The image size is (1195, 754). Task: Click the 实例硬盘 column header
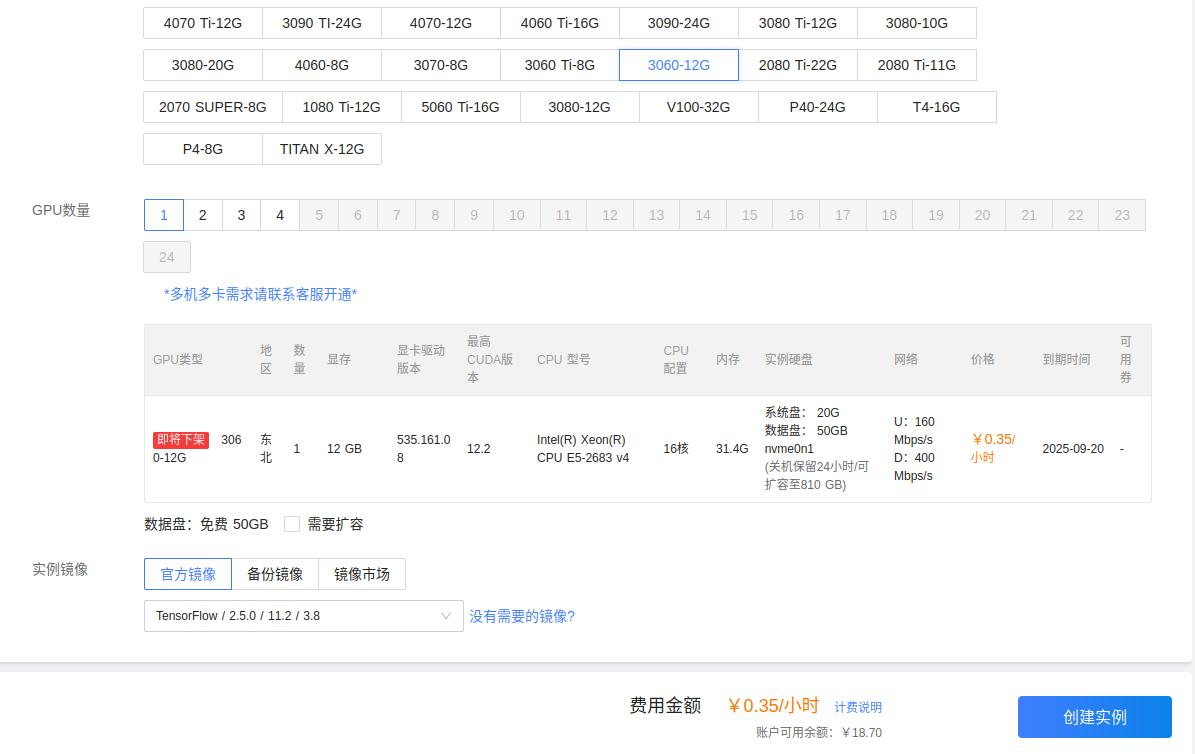pos(789,359)
